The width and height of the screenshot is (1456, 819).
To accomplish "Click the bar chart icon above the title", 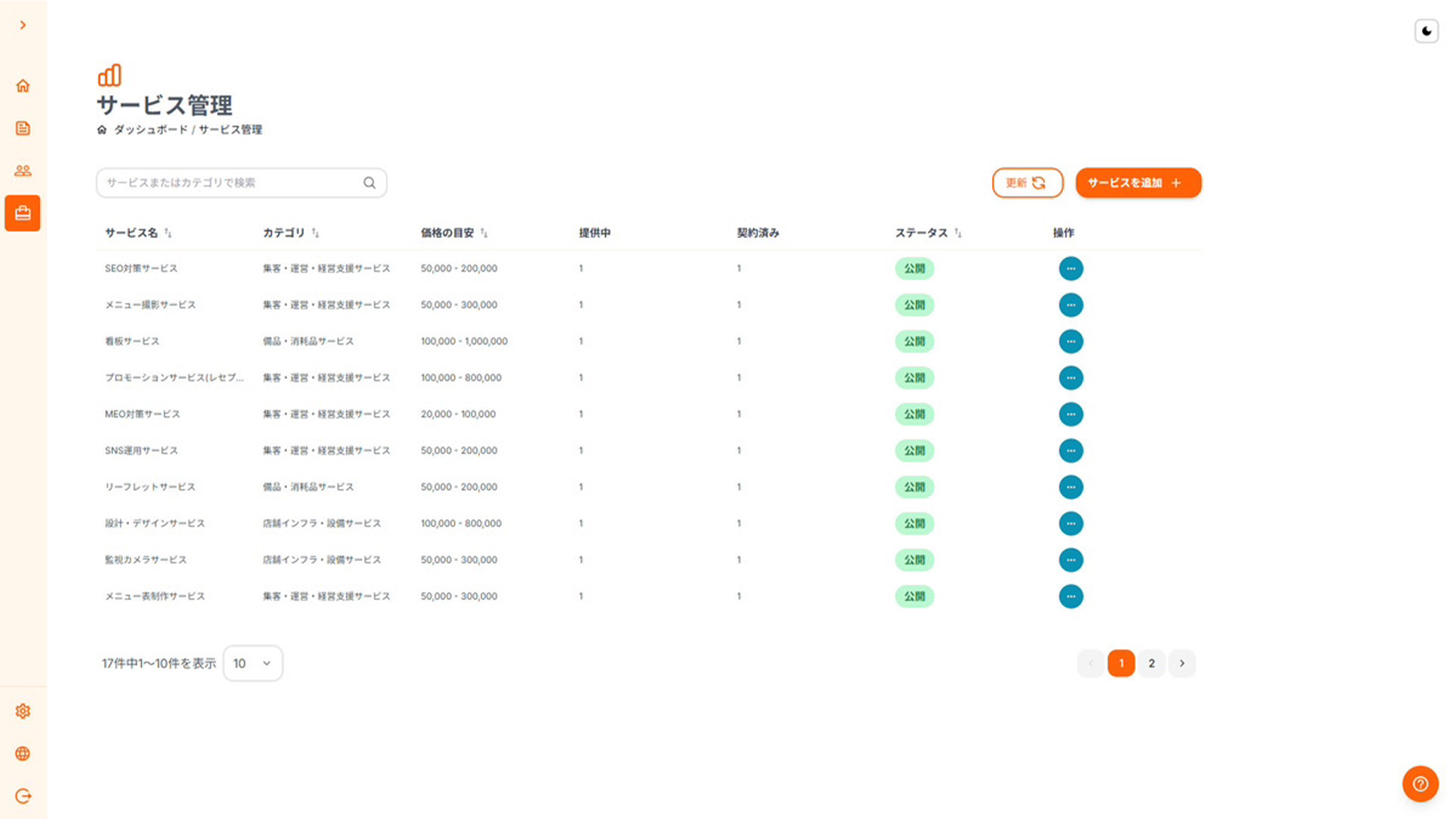I will (109, 75).
